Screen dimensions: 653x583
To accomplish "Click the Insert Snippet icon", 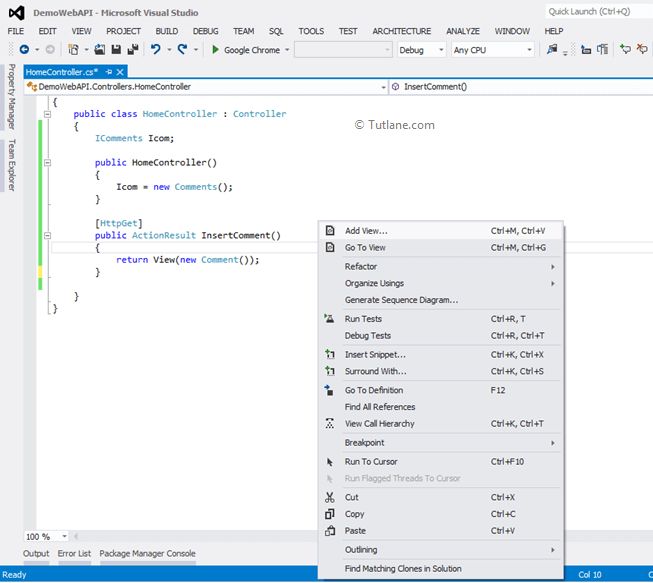I will click(330, 355).
